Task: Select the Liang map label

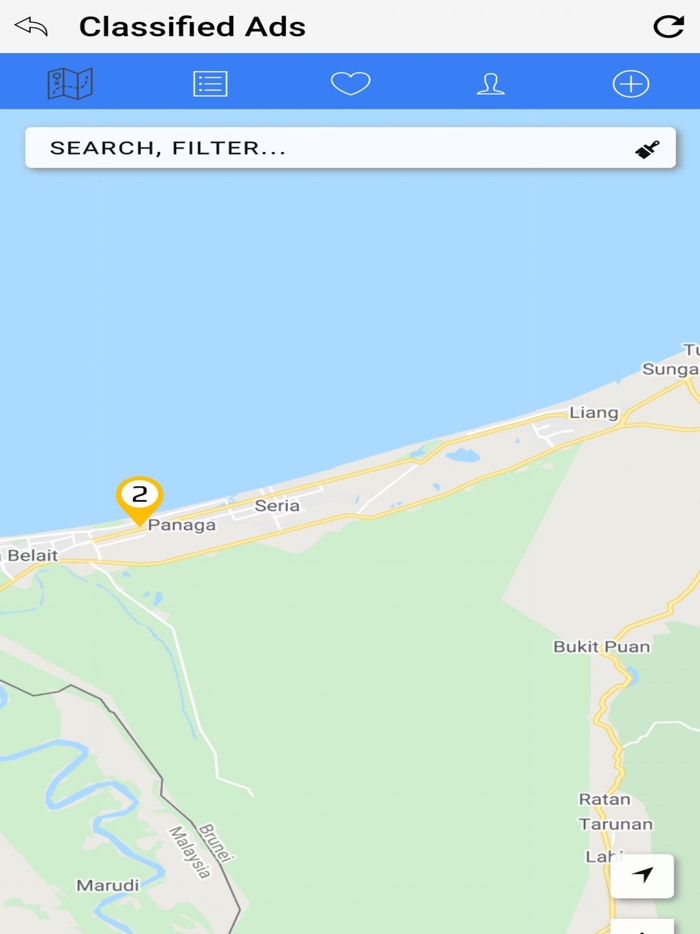Action: (x=594, y=413)
